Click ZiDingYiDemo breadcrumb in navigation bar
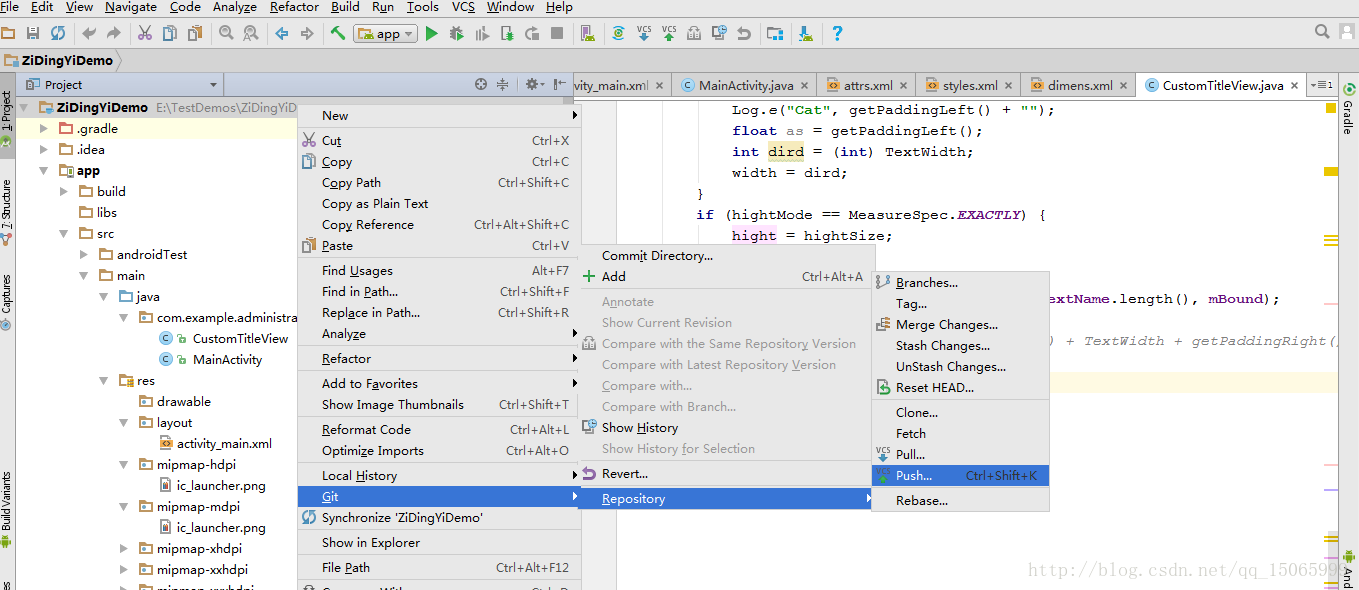This screenshot has height=590, width=1359. (67, 60)
